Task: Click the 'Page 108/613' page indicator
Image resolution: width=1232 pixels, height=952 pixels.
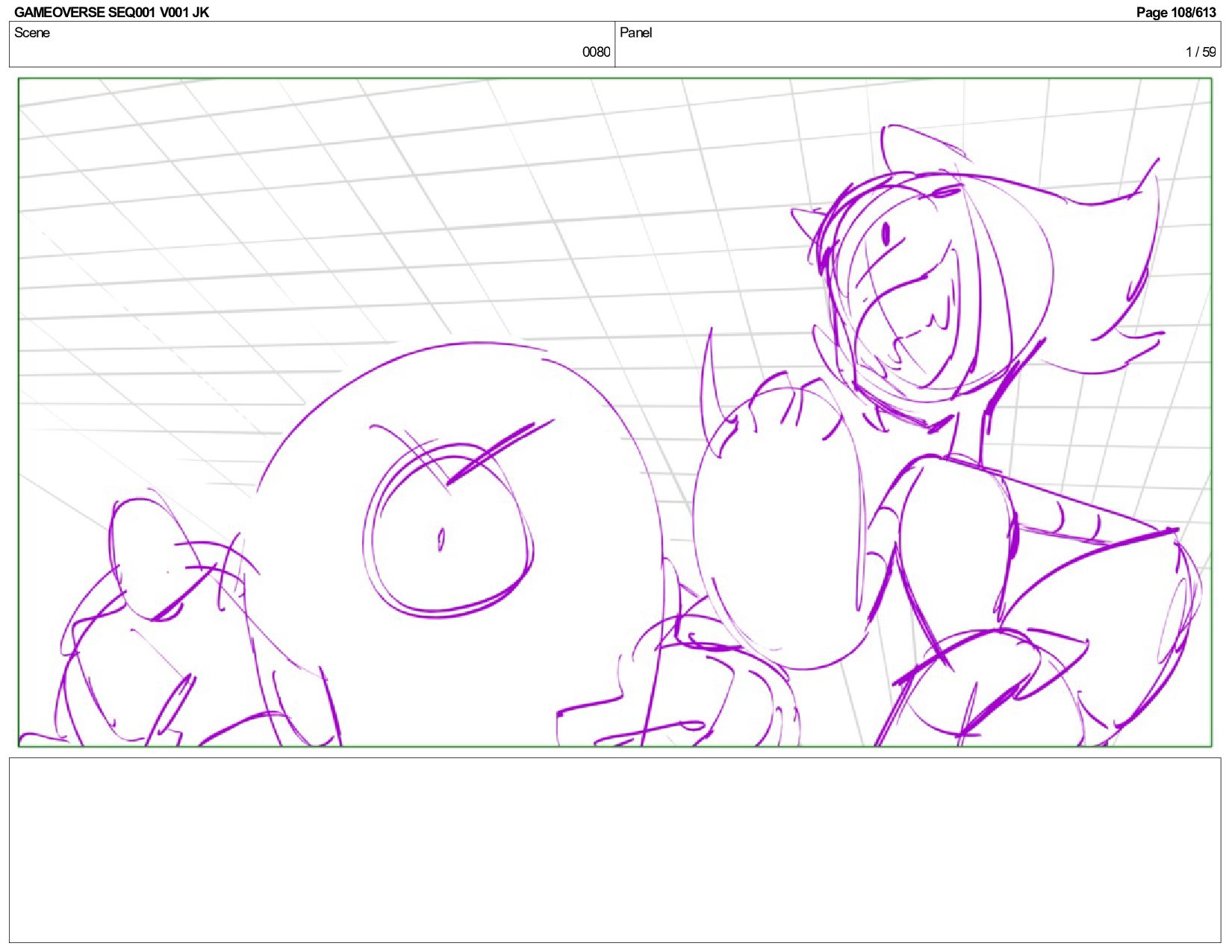Action: pos(1175,12)
